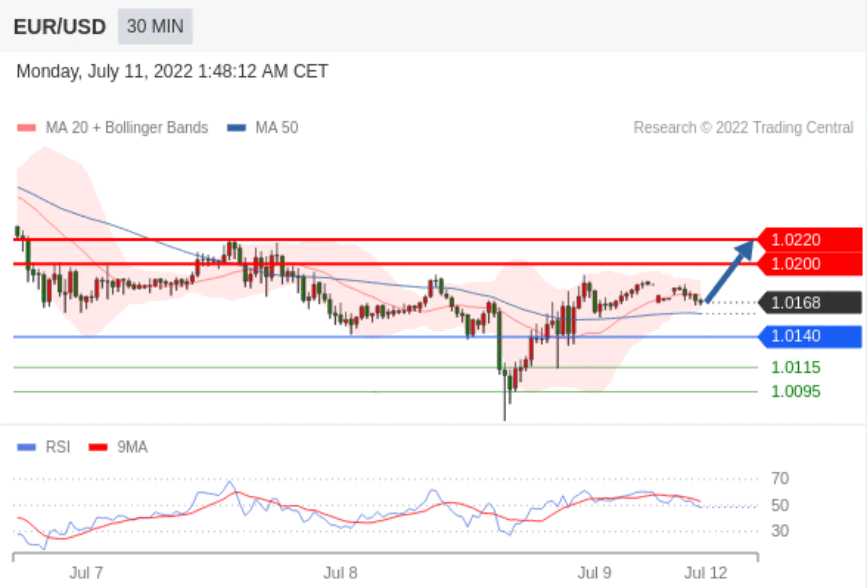Click the Jul 9 date axis label
Image resolution: width=867 pixels, height=588 pixels.
click(x=594, y=573)
